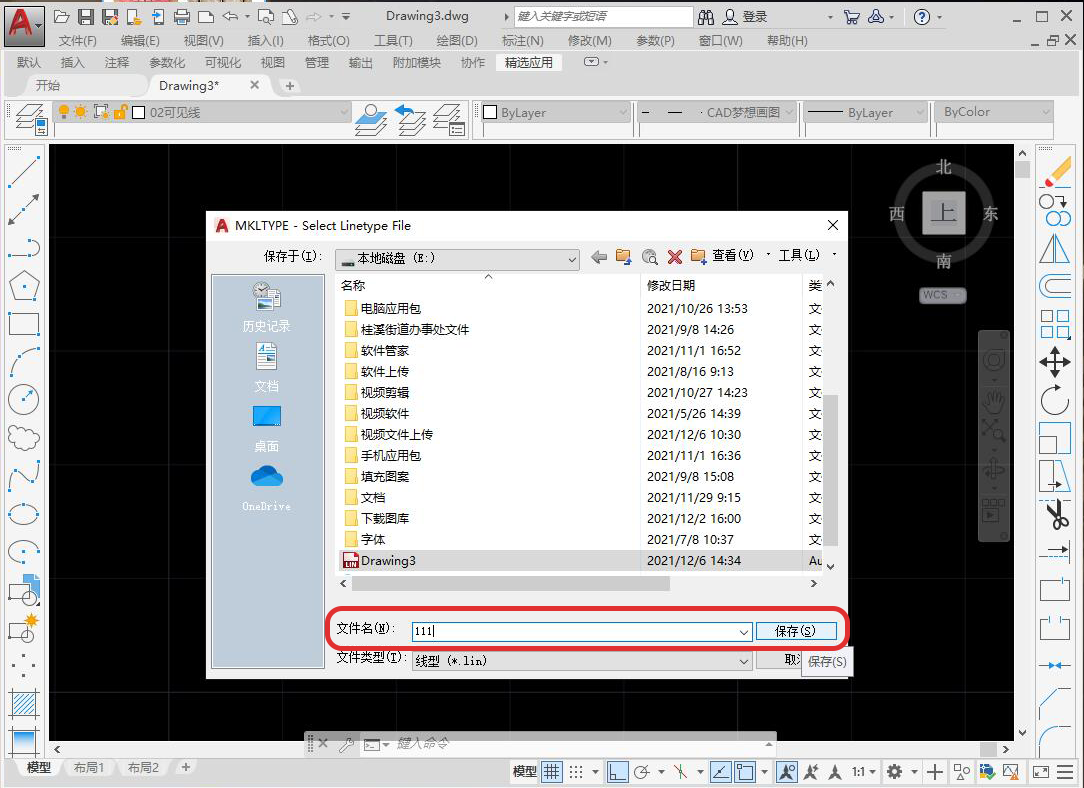Viewport: 1084px width, 788px height.
Task: Toggle polar tracking in status bar
Action: tap(642, 771)
